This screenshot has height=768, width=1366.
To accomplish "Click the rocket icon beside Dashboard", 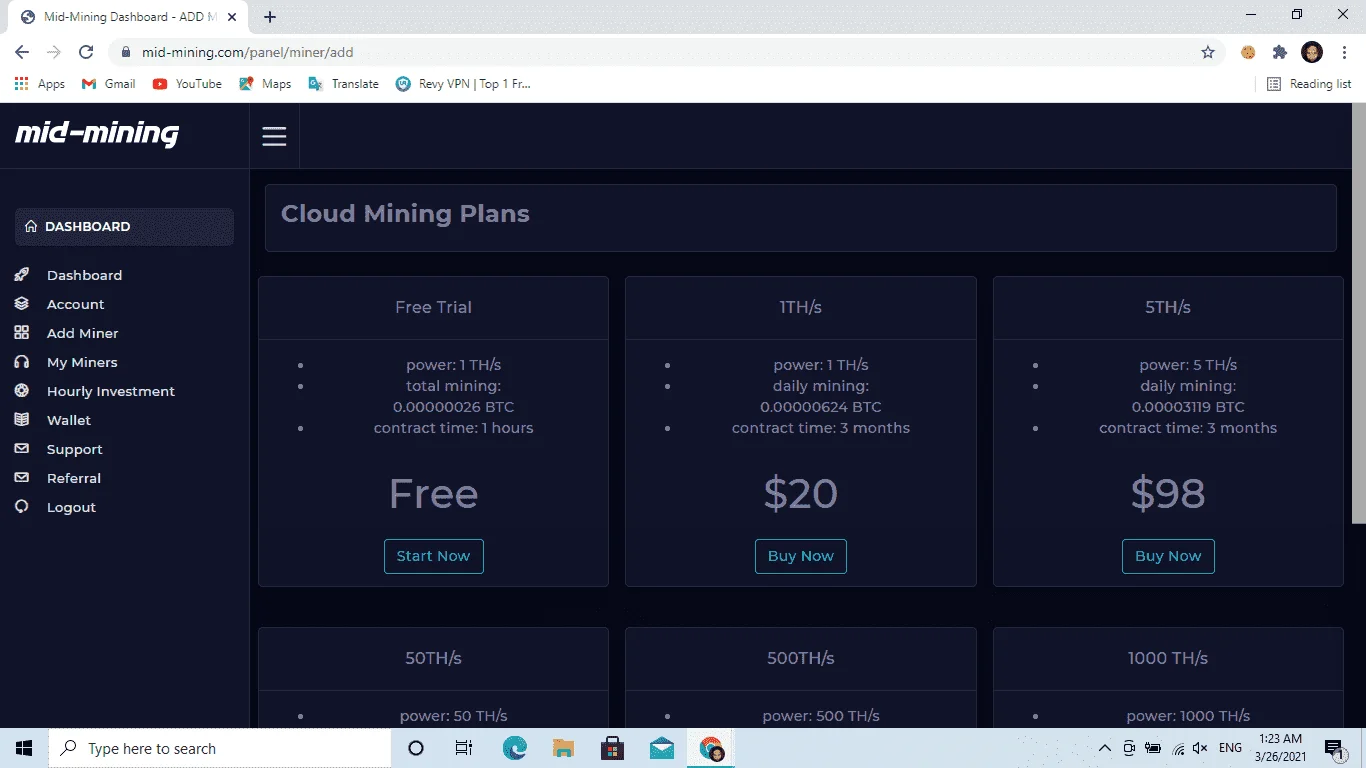I will pos(22,275).
